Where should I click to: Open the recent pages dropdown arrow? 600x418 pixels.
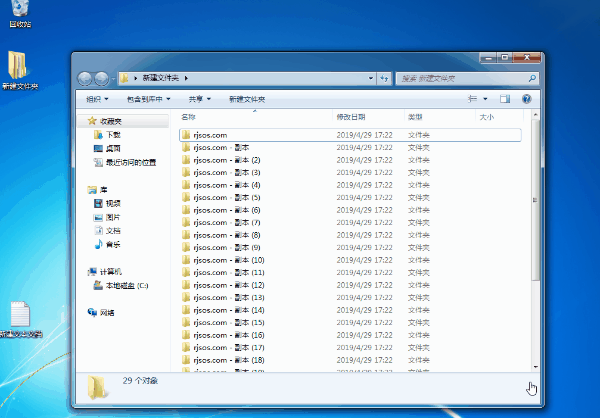click(x=113, y=79)
